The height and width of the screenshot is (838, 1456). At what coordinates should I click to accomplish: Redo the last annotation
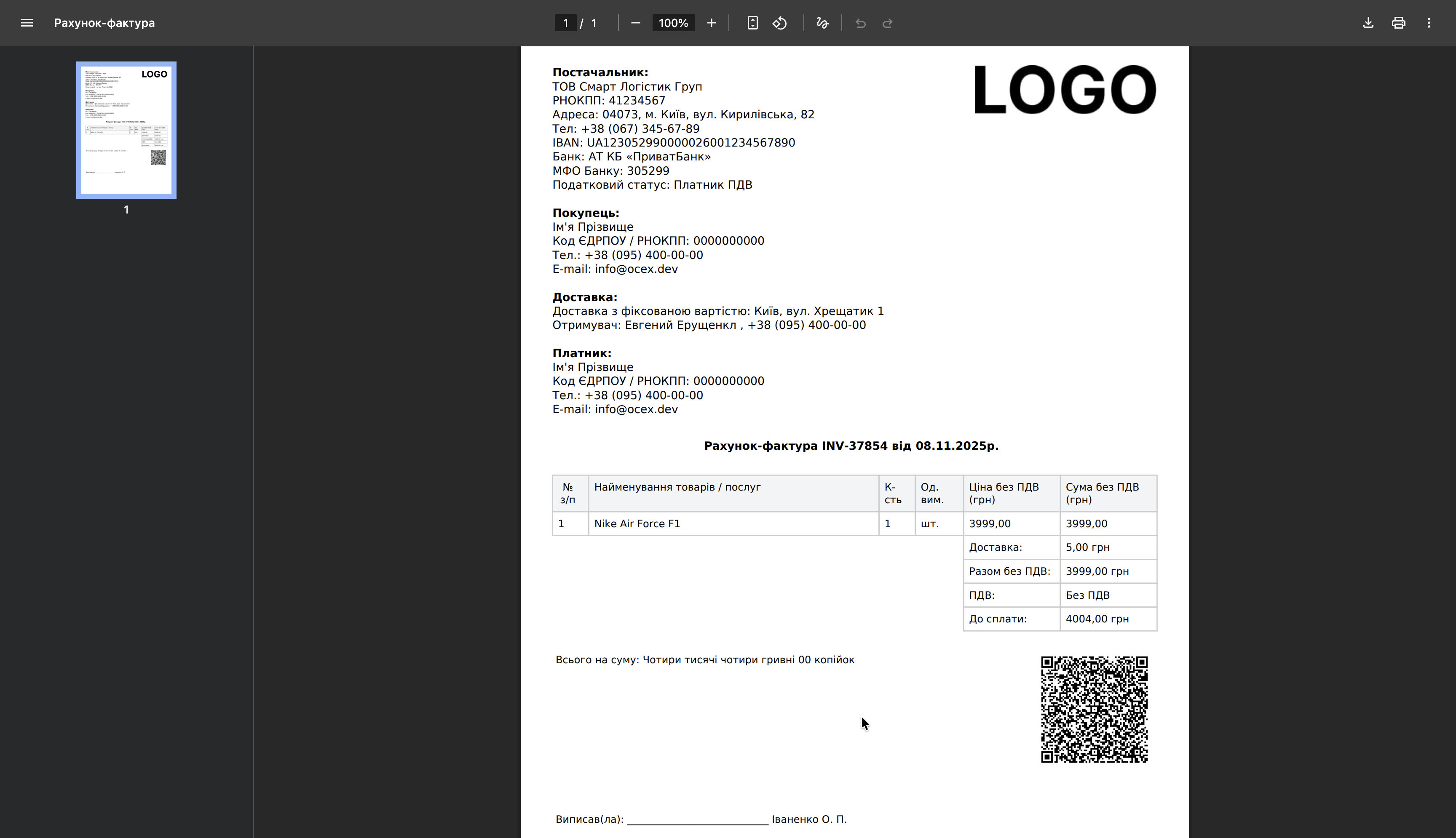887,23
